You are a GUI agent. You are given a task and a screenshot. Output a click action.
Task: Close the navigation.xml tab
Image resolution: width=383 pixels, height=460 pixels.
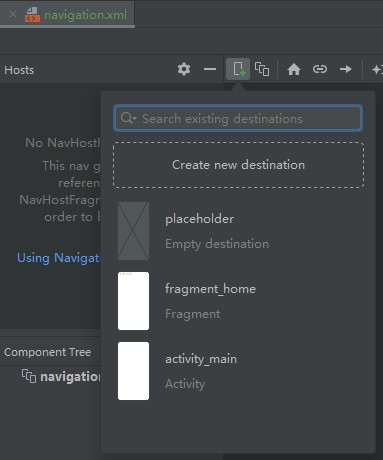pyautogui.click(x=13, y=14)
